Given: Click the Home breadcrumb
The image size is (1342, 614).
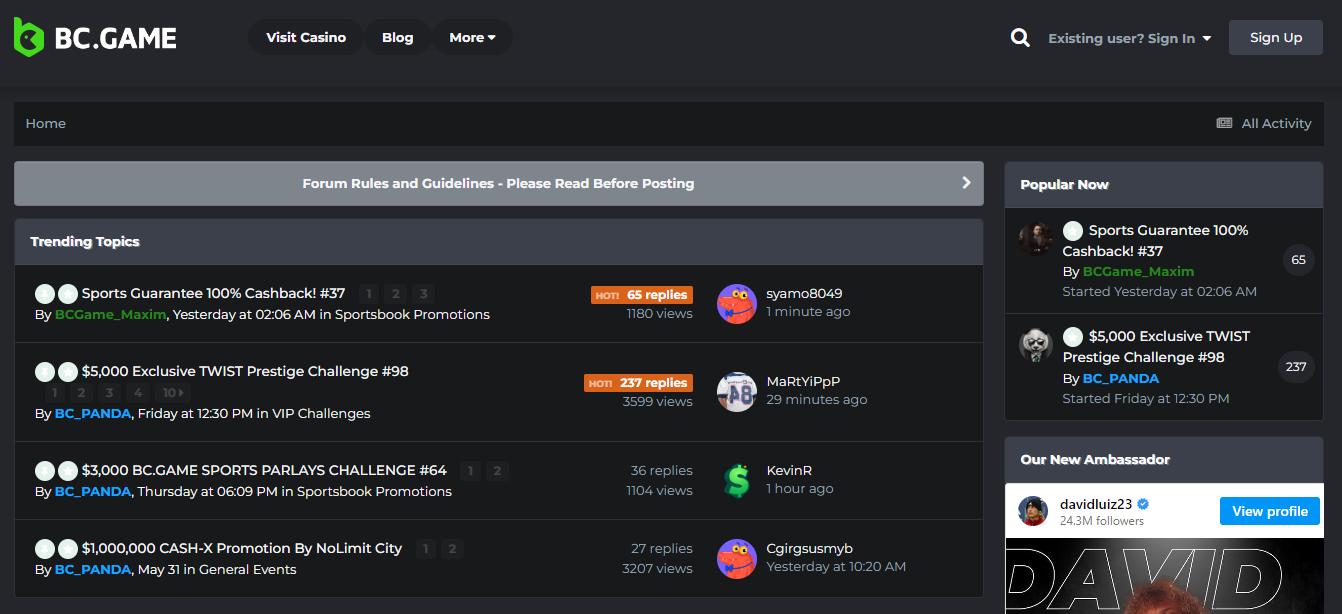Looking at the screenshot, I should (x=46, y=123).
